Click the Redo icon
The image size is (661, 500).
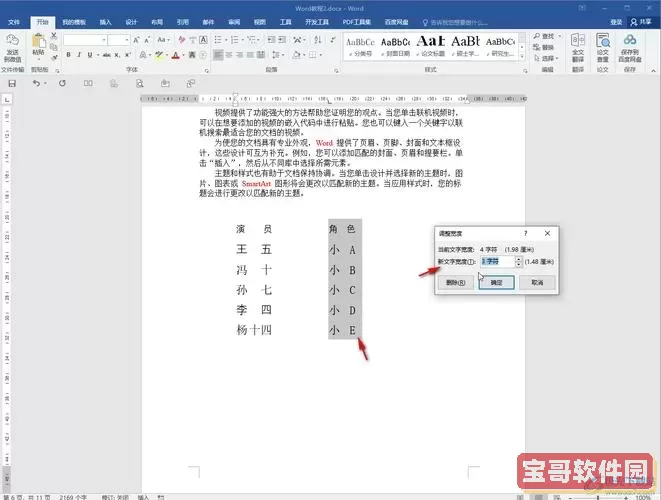coord(62,83)
